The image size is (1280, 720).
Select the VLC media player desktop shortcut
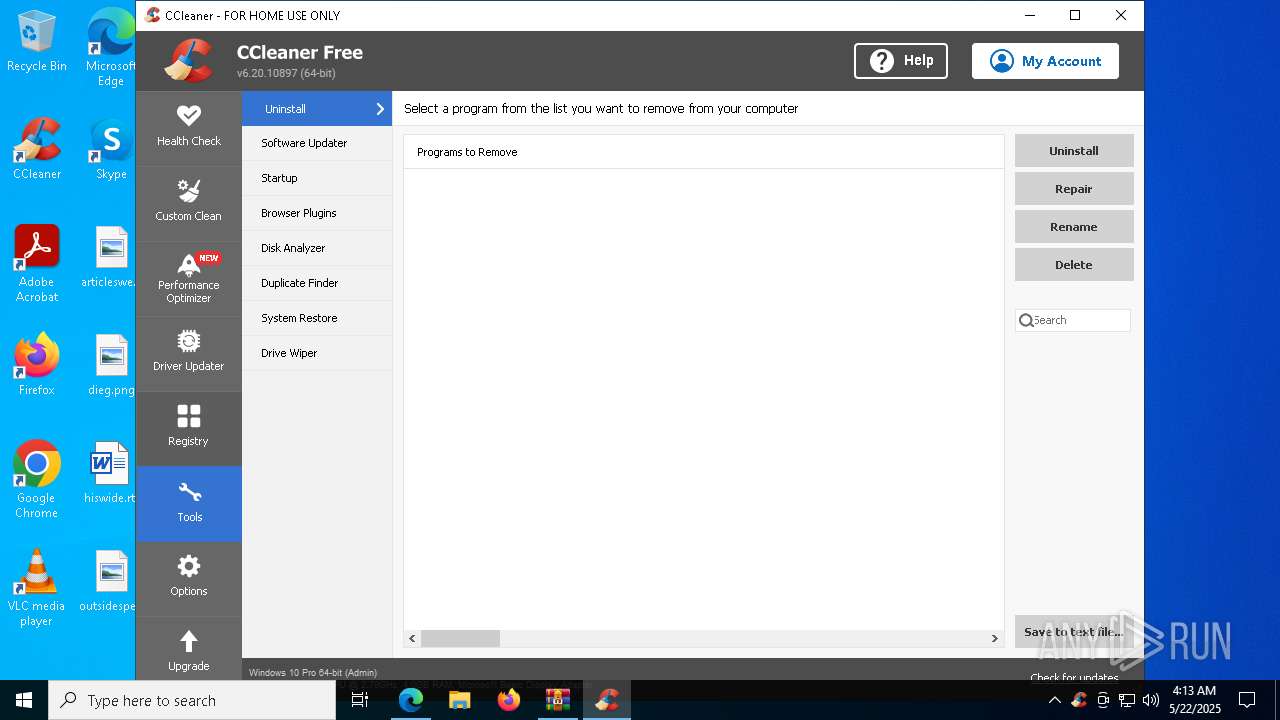[x=37, y=587]
